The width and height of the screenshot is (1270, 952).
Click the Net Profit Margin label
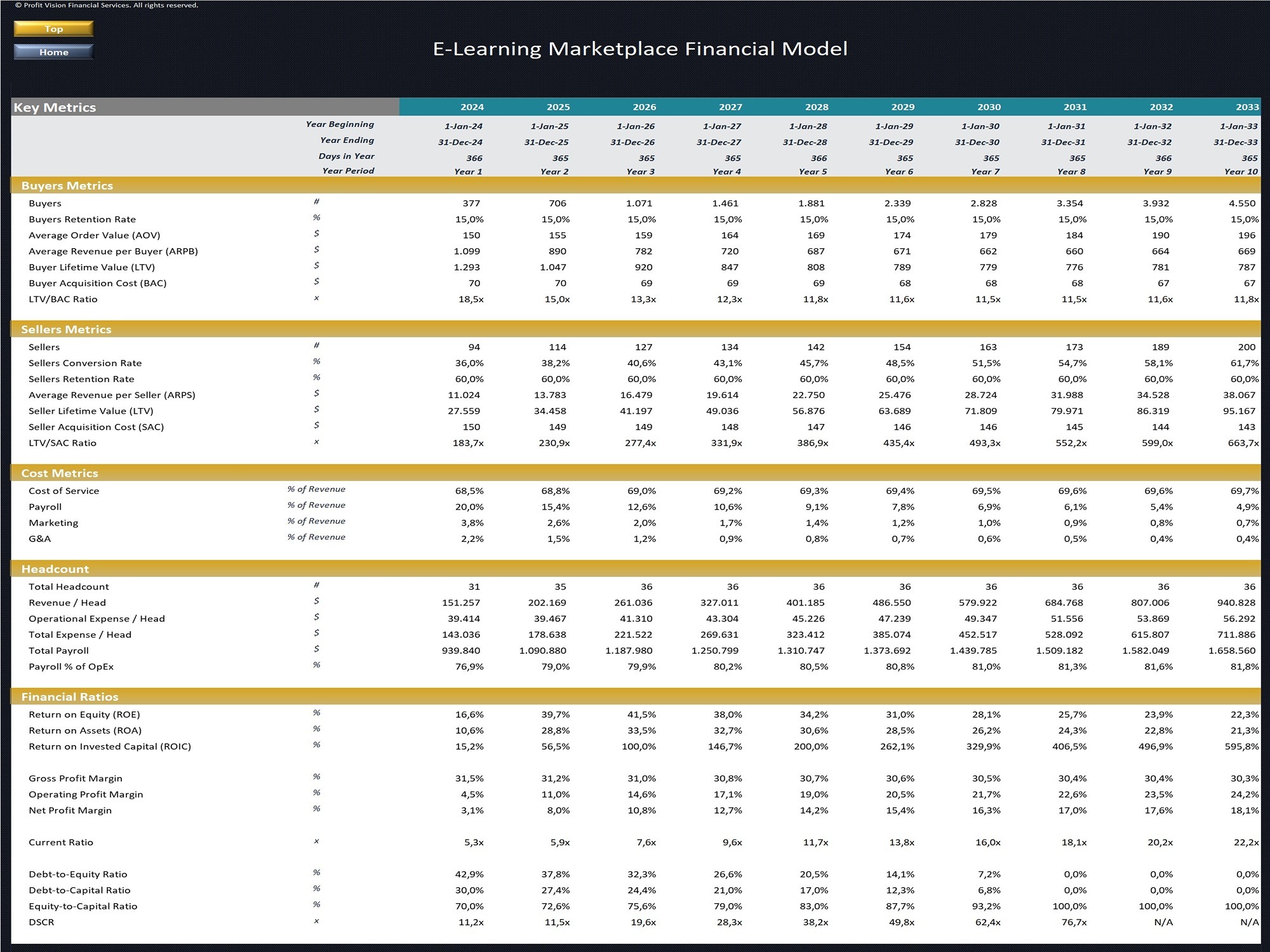point(70,810)
